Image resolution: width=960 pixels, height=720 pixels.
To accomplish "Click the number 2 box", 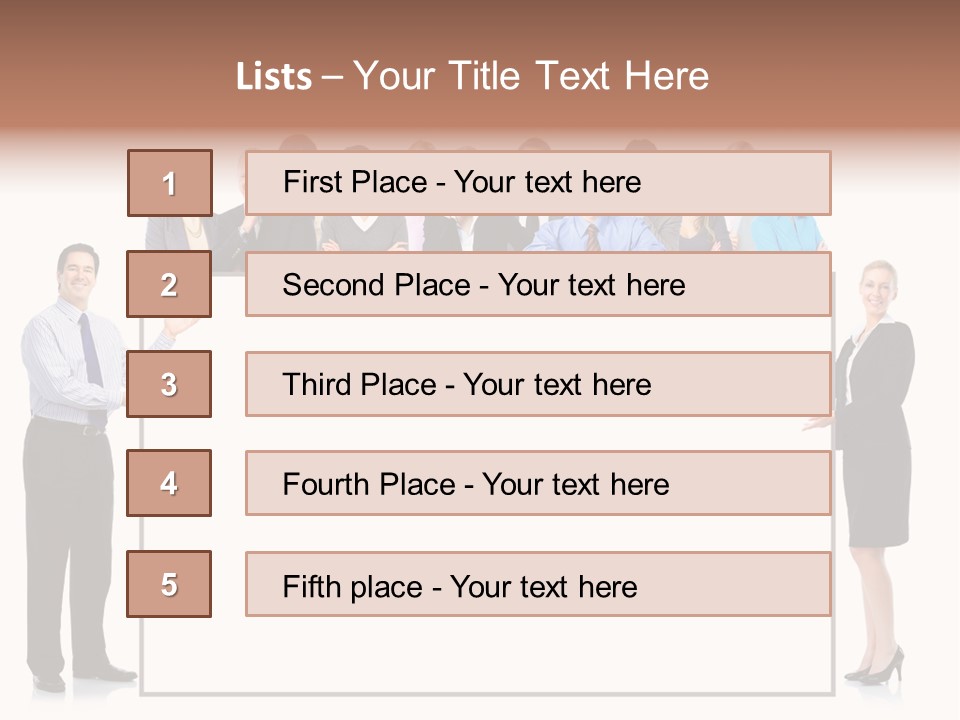I will pyautogui.click(x=169, y=284).
